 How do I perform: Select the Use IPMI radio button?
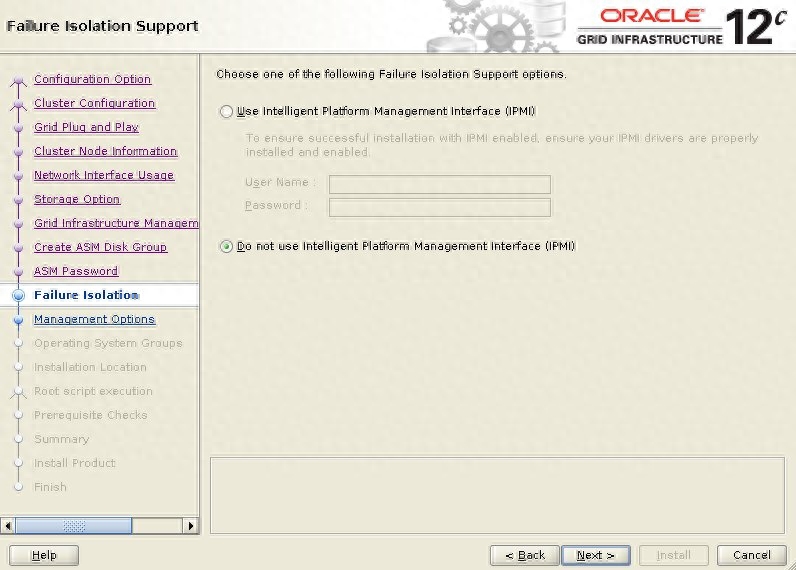[226, 112]
